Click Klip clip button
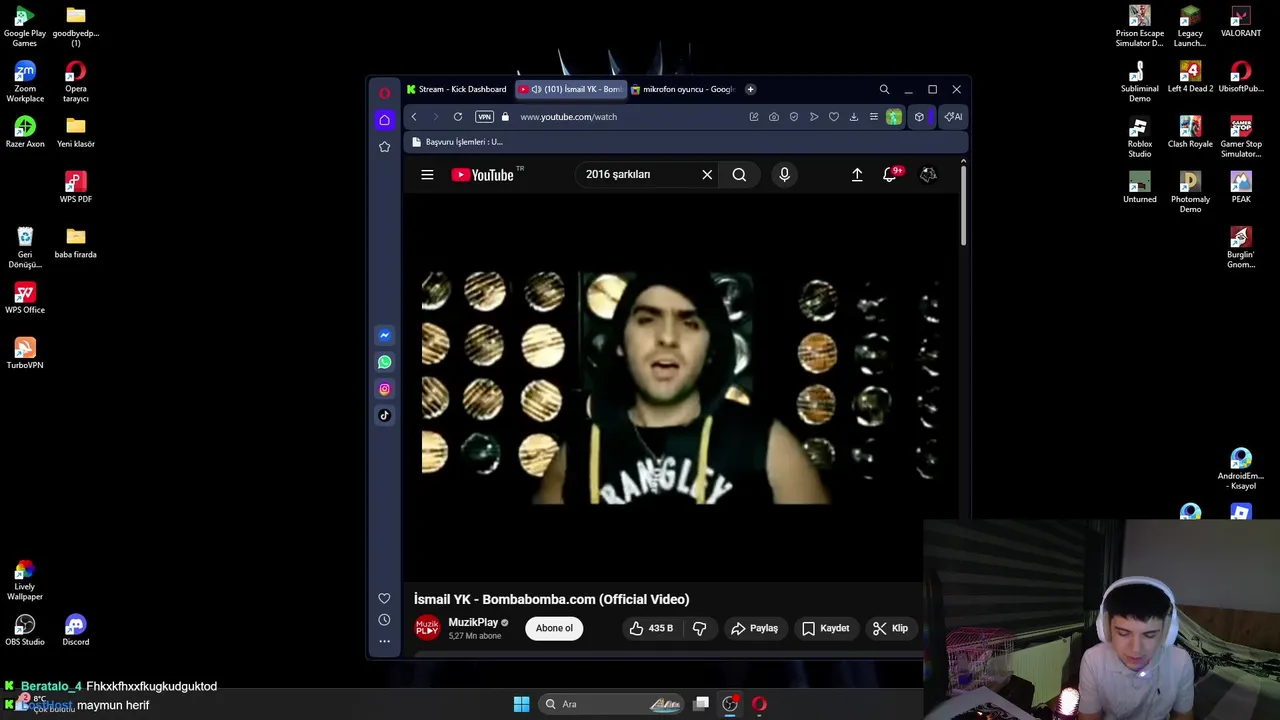Viewport: 1280px width, 720px height. pos(890,628)
